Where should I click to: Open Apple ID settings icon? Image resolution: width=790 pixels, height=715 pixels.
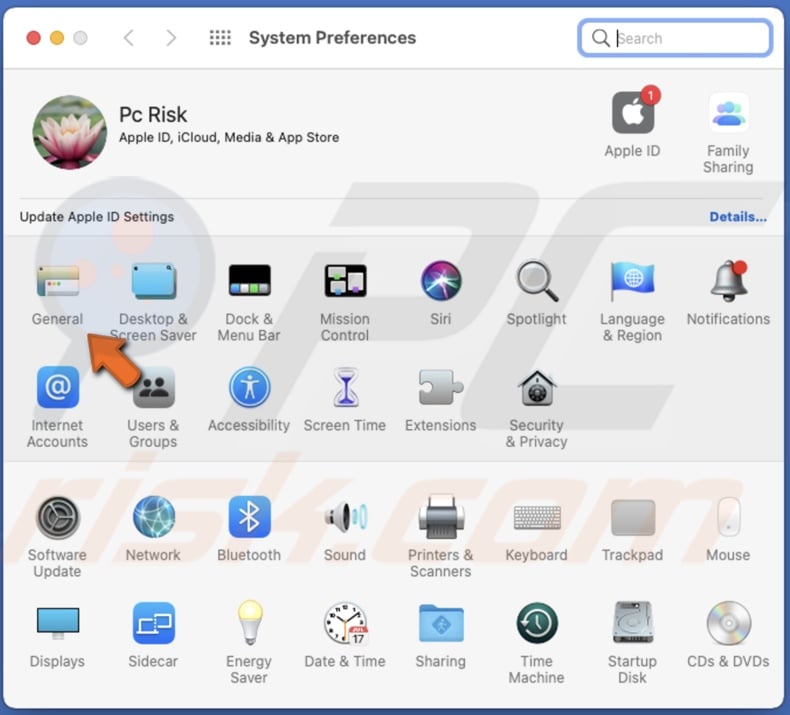click(x=634, y=112)
